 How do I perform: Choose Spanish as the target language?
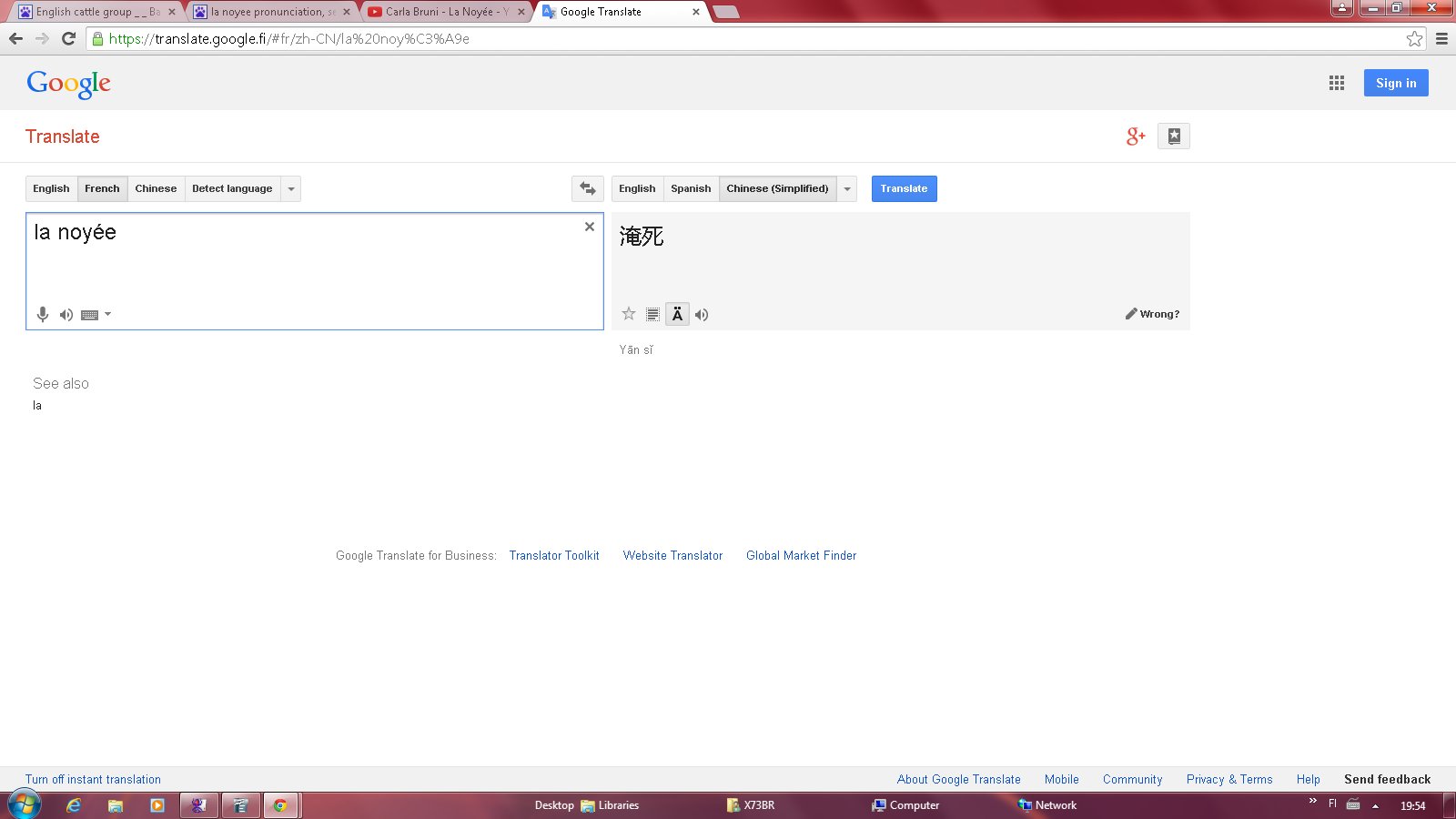point(691,188)
